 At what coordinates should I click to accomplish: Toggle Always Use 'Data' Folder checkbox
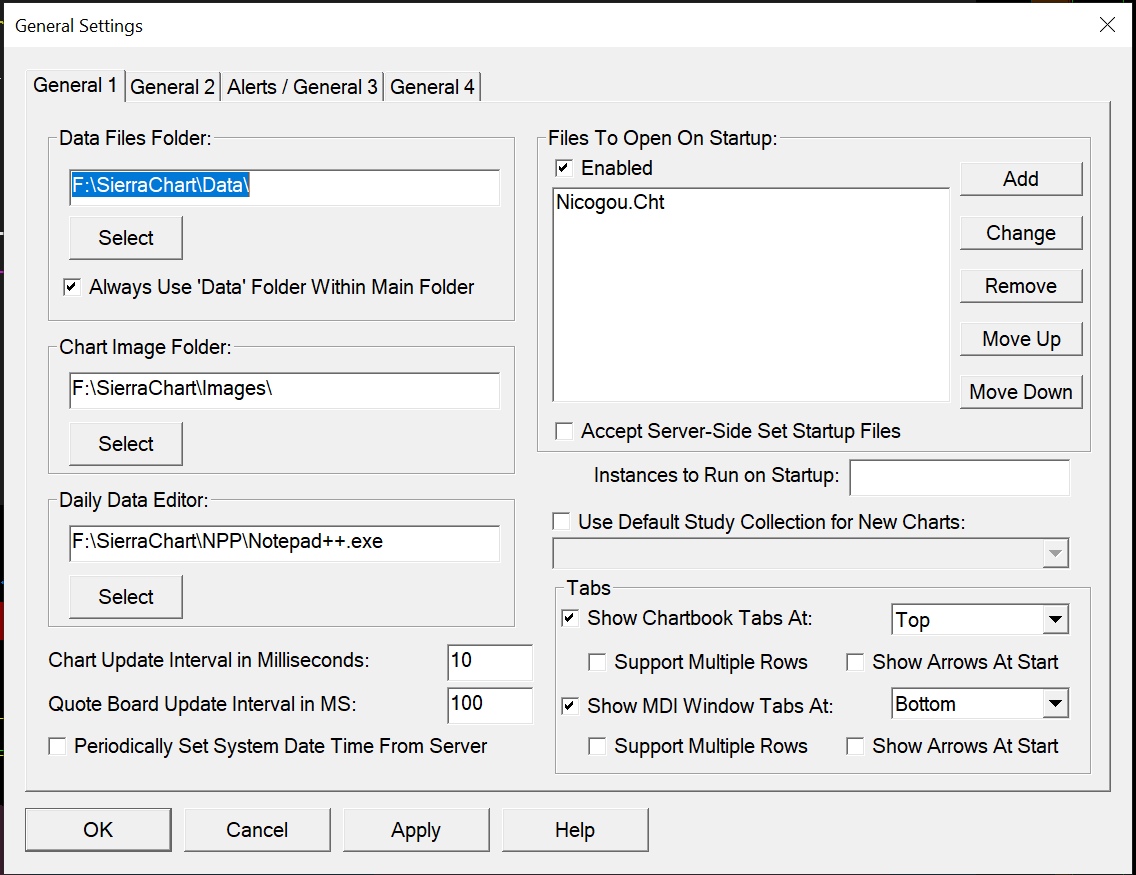coord(72,288)
